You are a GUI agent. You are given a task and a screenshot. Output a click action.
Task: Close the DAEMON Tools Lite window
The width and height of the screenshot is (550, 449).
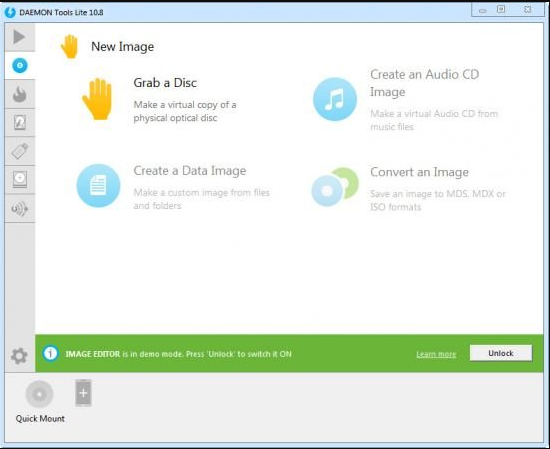click(x=528, y=9)
